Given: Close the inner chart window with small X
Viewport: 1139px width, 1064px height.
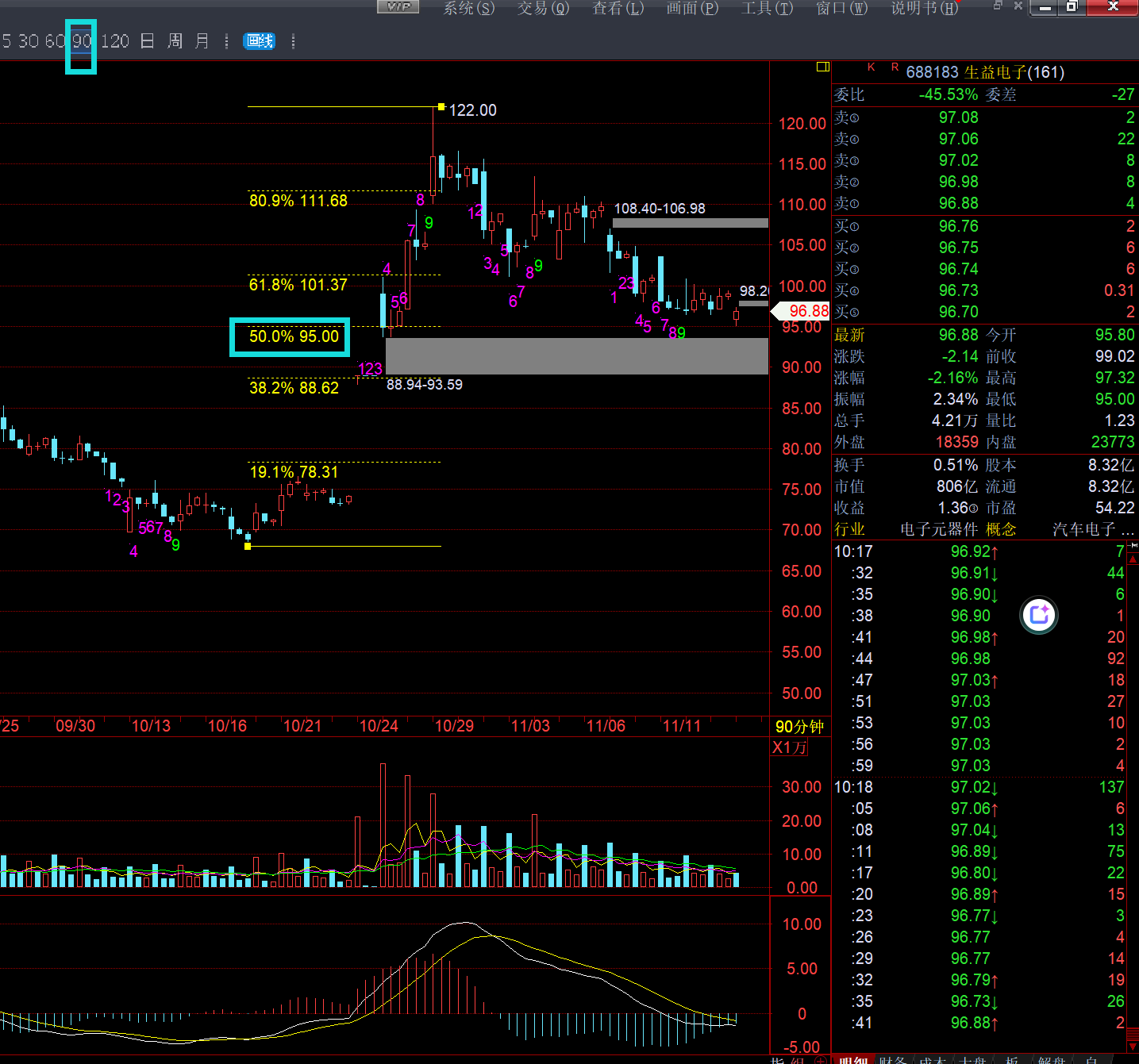Looking at the screenshot, I should pyautogui.click(x=1018, y=6).
